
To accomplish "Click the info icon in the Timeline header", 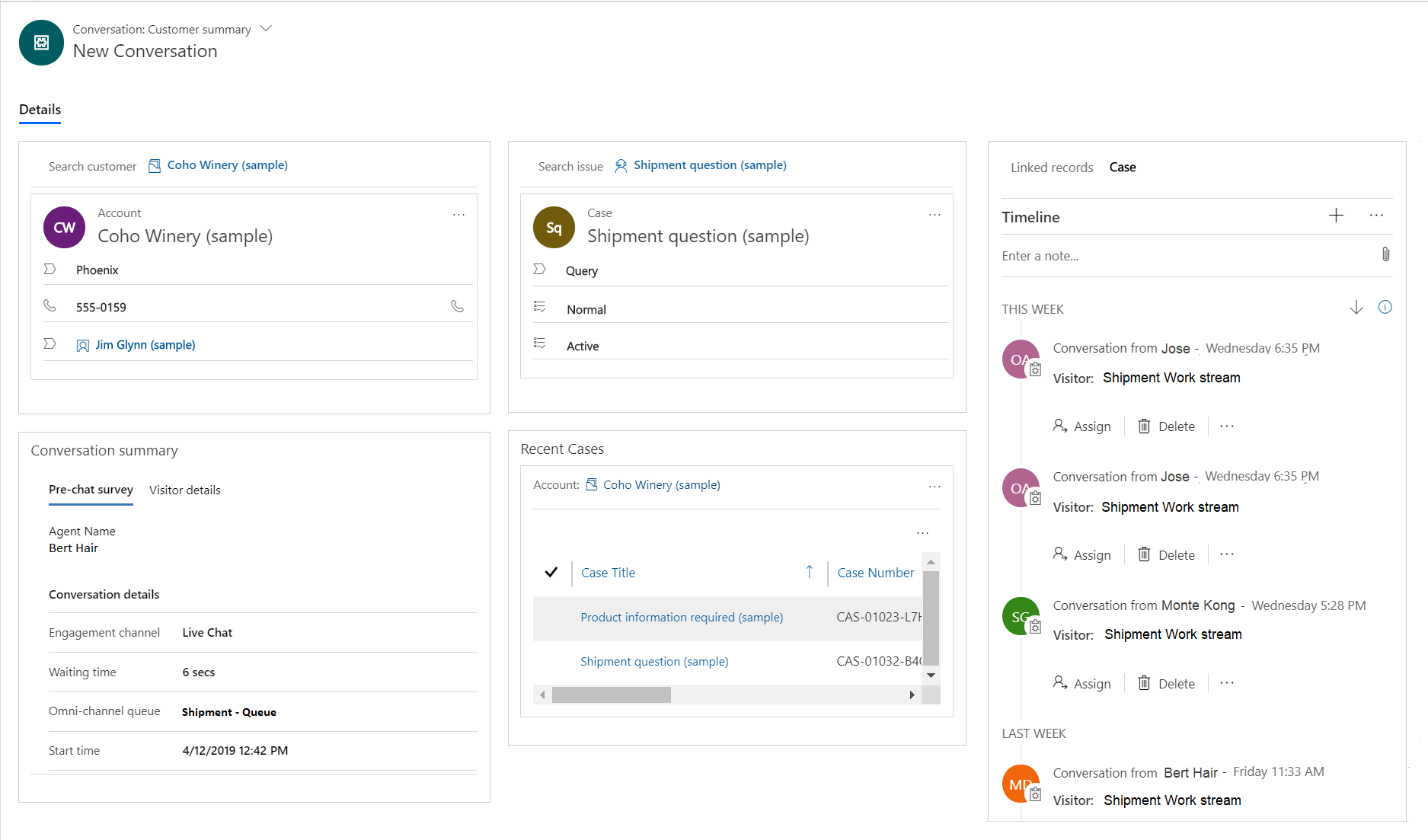I will pyautogui.click(x=1385, y=307).
